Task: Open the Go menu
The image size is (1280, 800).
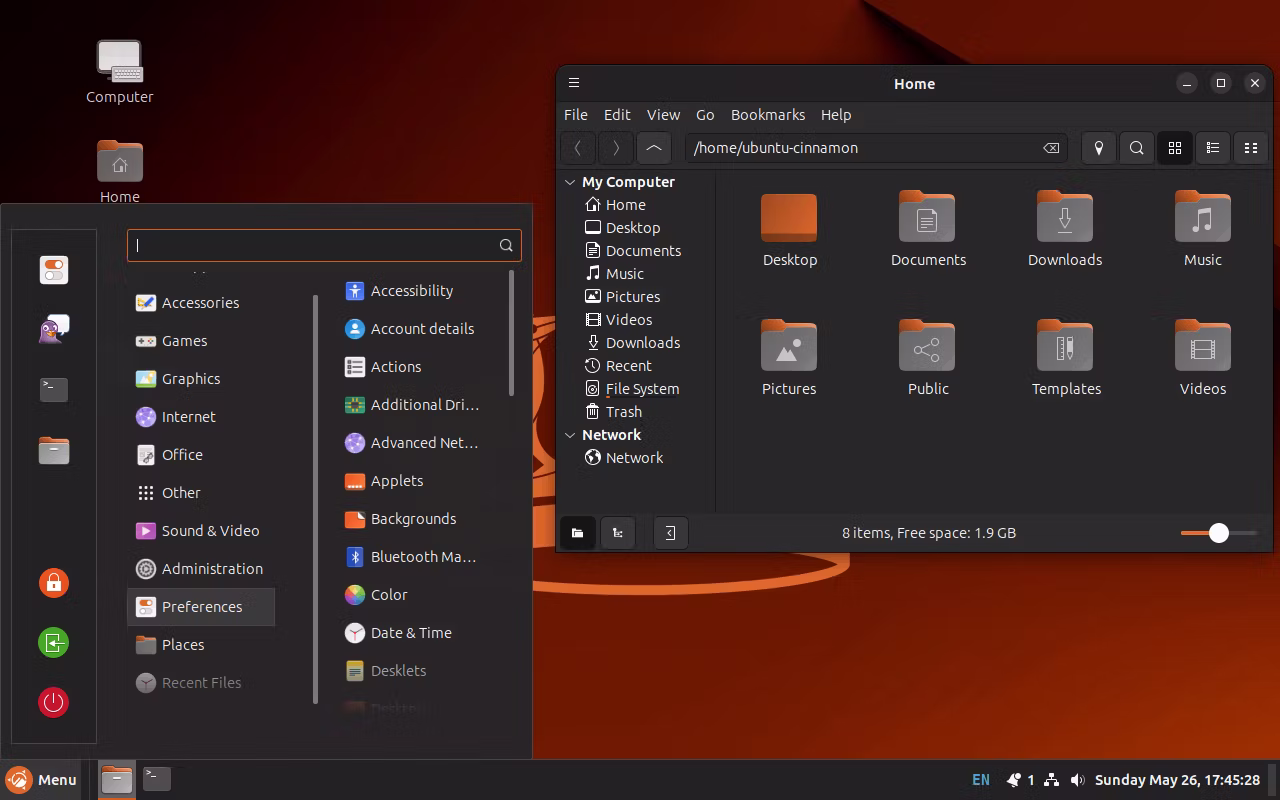Action: [x=705, y=115]
